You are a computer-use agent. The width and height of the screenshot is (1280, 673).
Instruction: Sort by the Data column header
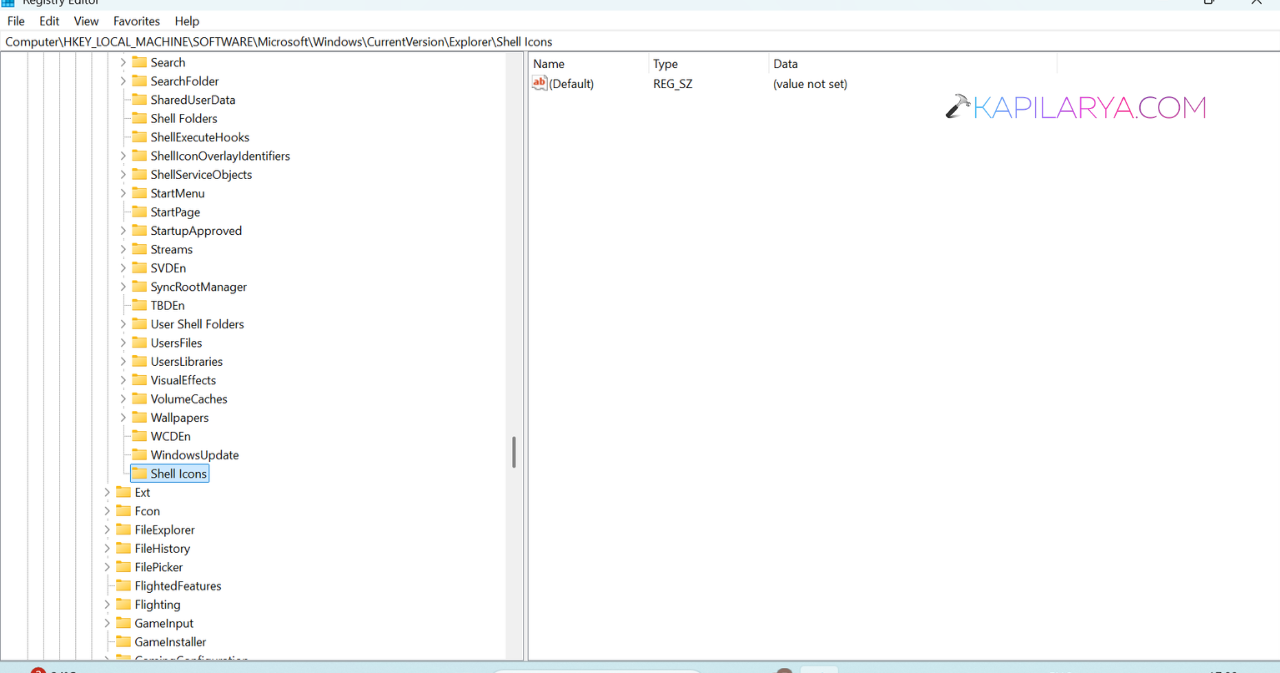click(913, 64)
